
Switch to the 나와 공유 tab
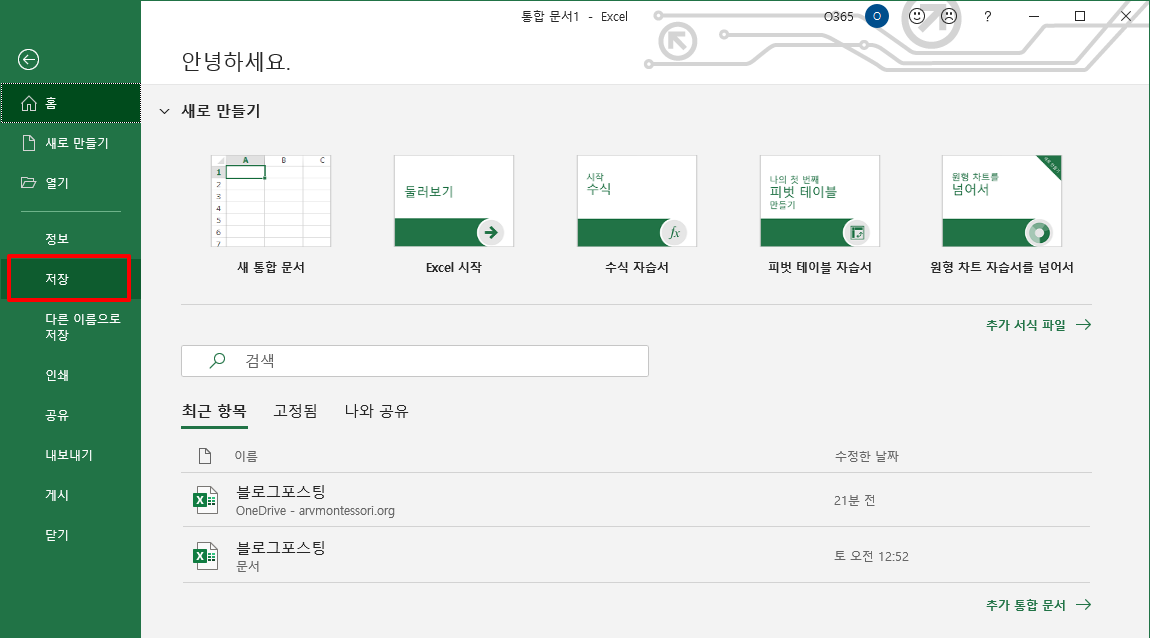tap(376, 412)
